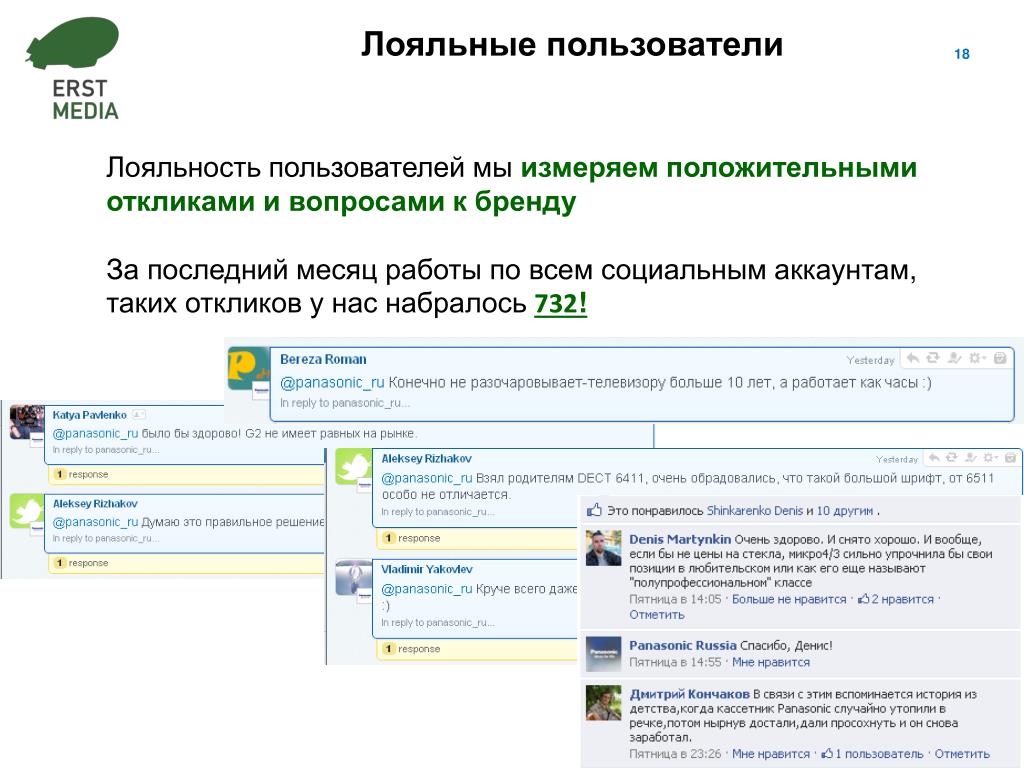
Task: Click the Erst Media zeppelin logo
Action: pos(72,44)
